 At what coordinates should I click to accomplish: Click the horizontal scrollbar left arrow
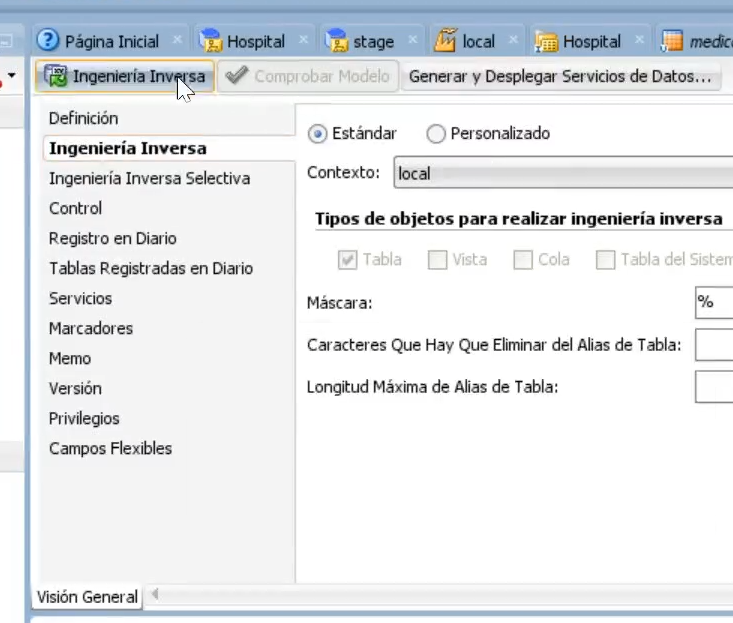155,594
